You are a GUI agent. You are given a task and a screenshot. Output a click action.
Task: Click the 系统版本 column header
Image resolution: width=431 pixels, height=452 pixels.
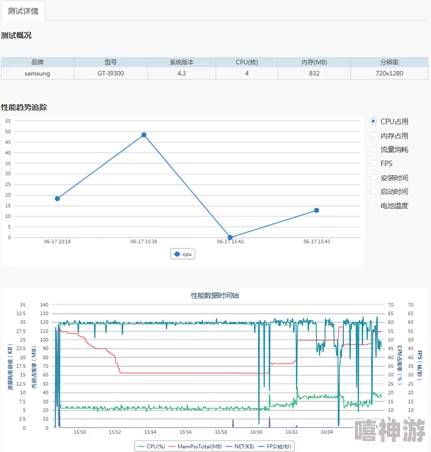click(x=182, y=62)
